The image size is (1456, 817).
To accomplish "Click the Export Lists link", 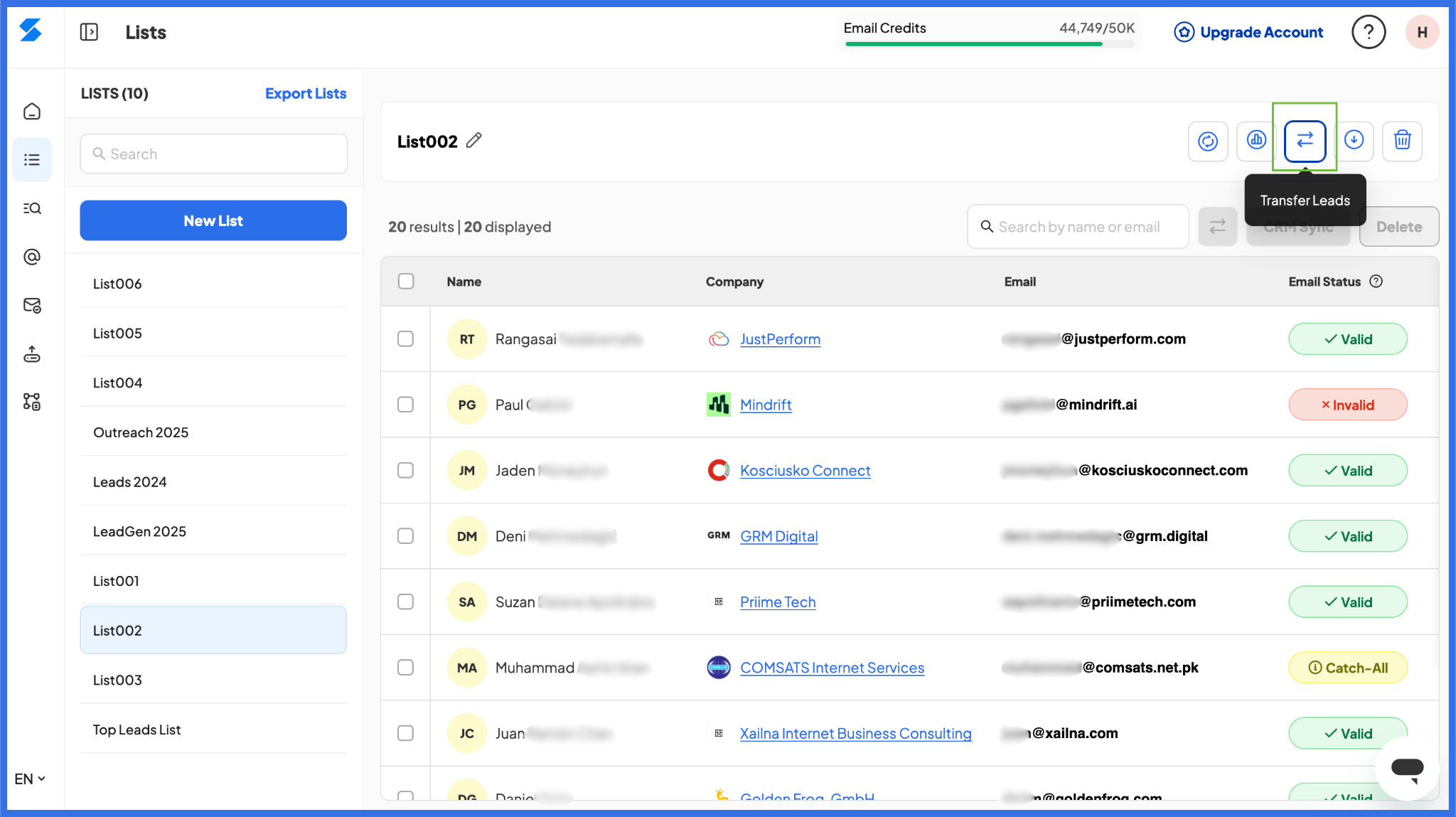I will [x=306, y=93].
